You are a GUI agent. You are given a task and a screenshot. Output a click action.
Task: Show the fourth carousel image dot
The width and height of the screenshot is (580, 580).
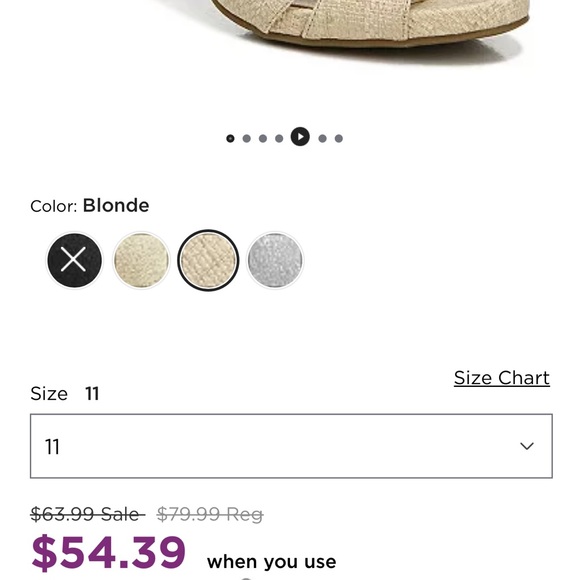[279, 138]
